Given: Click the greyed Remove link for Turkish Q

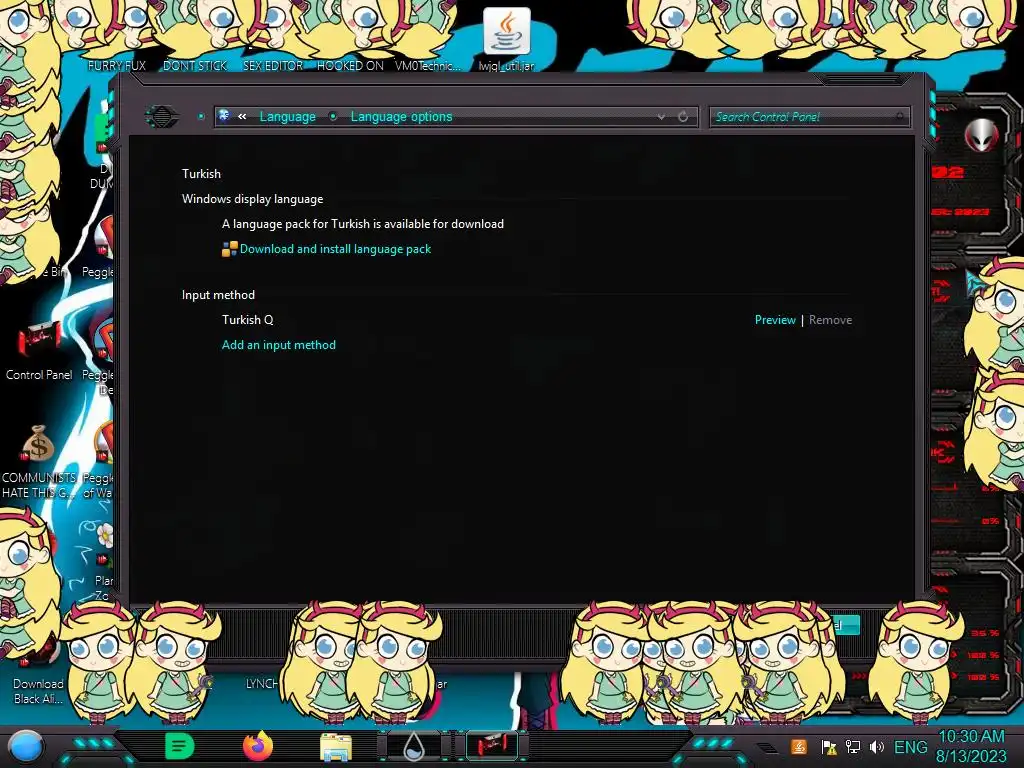Looking at the screenshot, I should coord(830,320).
